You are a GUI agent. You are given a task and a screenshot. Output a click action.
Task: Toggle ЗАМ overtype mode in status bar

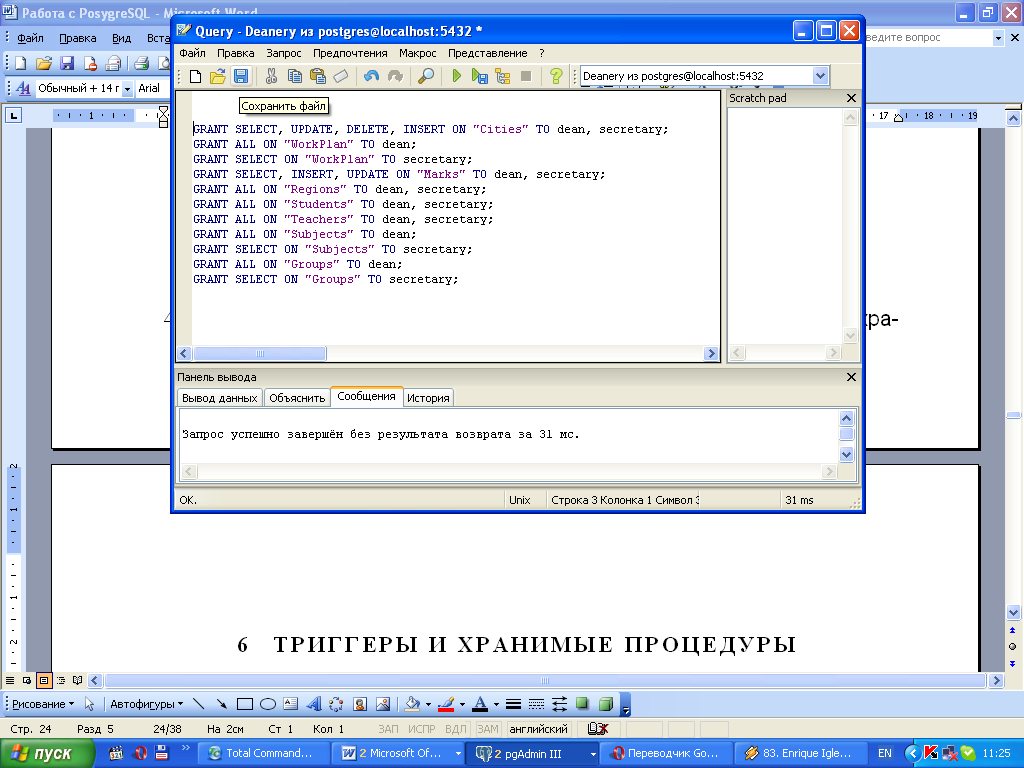tap(488, 729)
